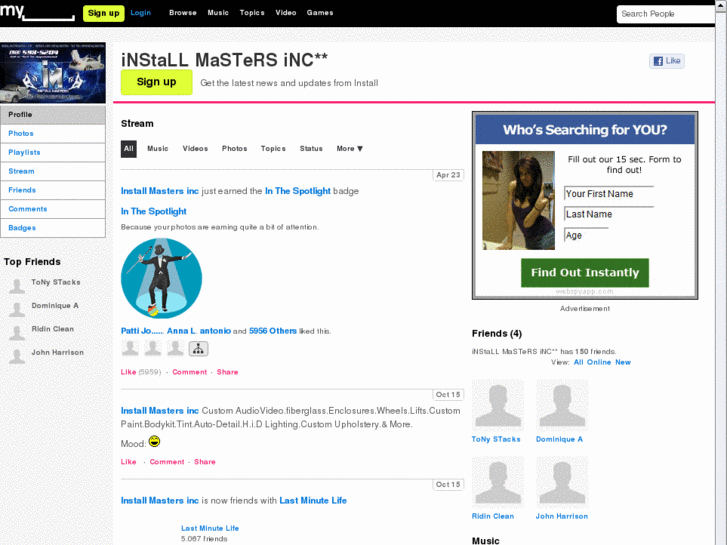This screenshot has width=727, height=545.
Task: Select the Topics stream filter tab
Action: [273, 149]
